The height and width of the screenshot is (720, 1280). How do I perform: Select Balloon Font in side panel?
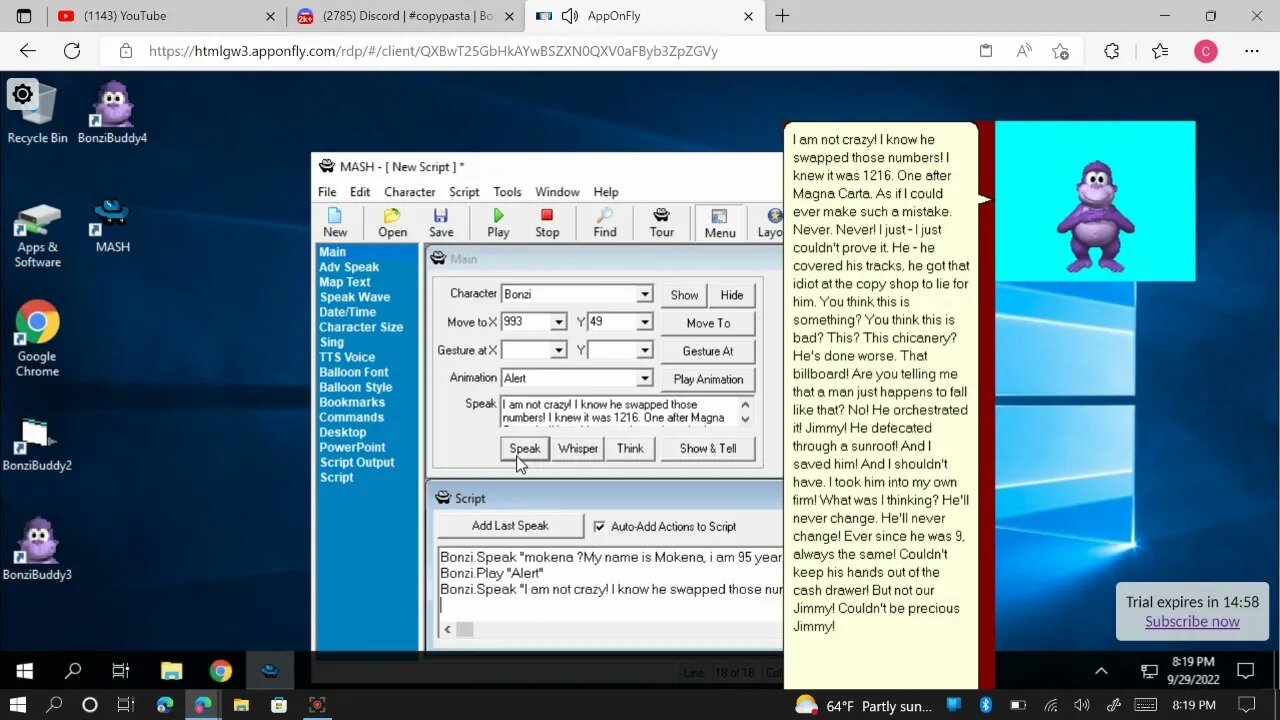click(x=354, y=372)
